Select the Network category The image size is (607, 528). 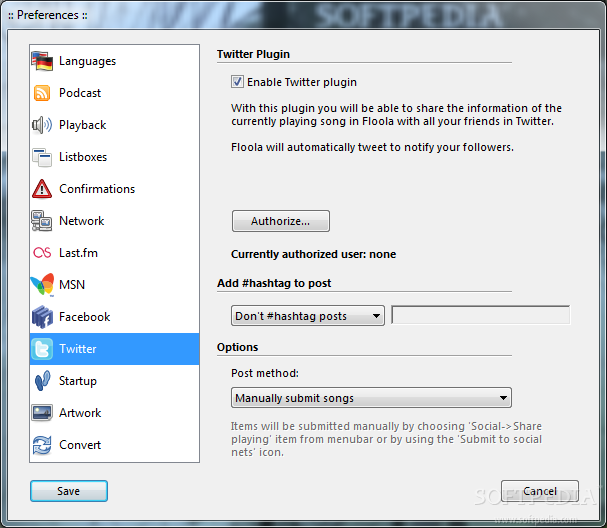115,221
